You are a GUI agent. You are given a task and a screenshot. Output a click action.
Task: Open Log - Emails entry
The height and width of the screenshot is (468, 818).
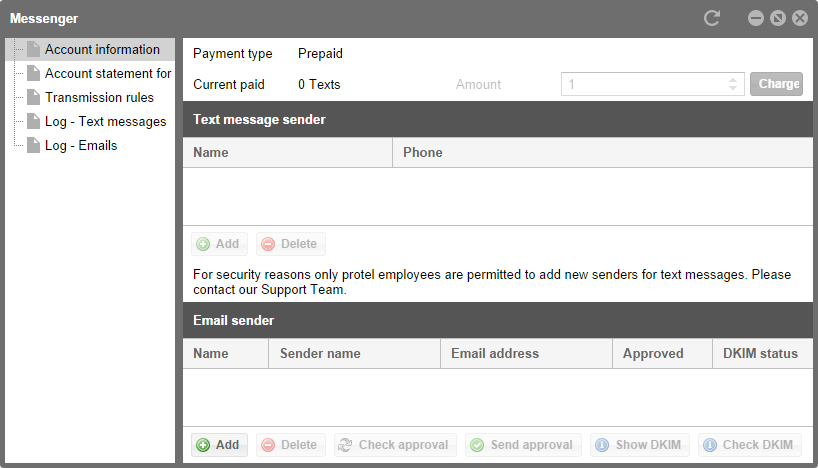pyautogui.click(x=81, y=146)
